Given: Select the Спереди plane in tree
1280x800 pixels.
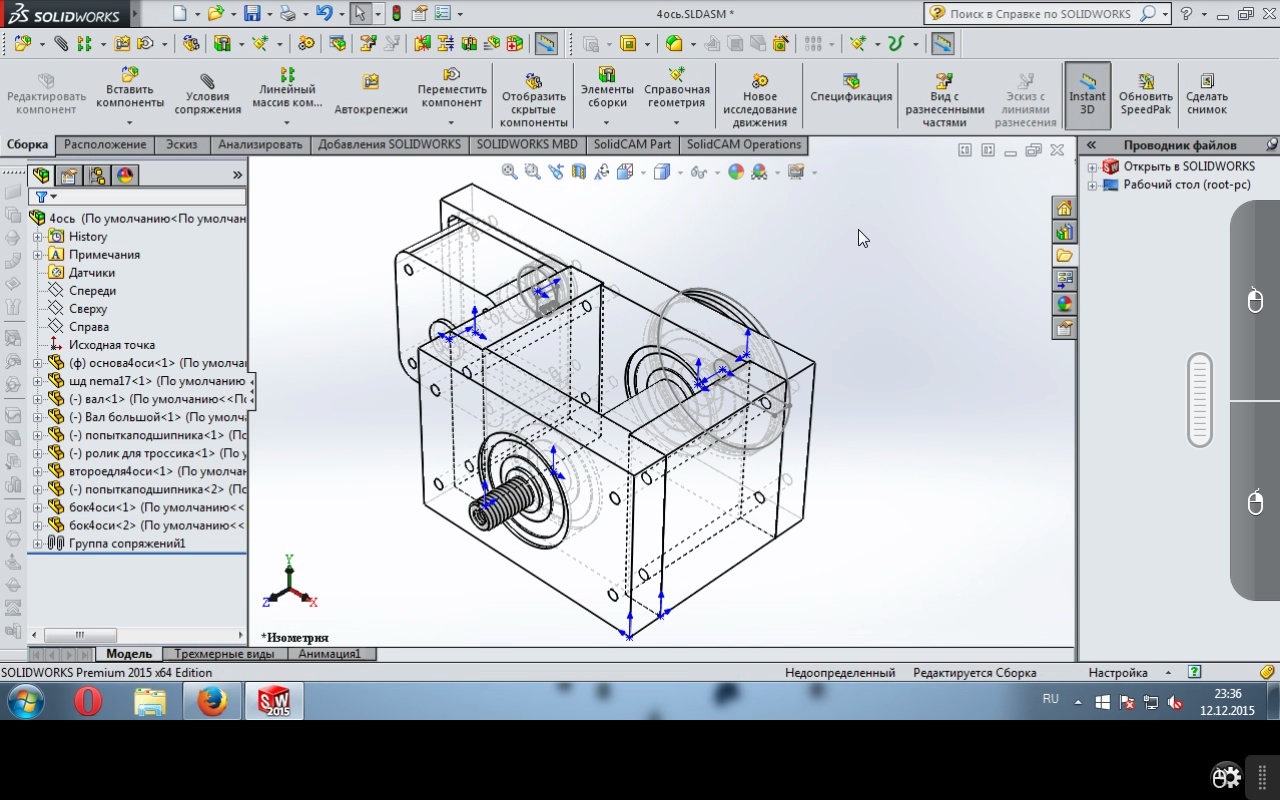Looking at the screenshot, I should 92,291.
